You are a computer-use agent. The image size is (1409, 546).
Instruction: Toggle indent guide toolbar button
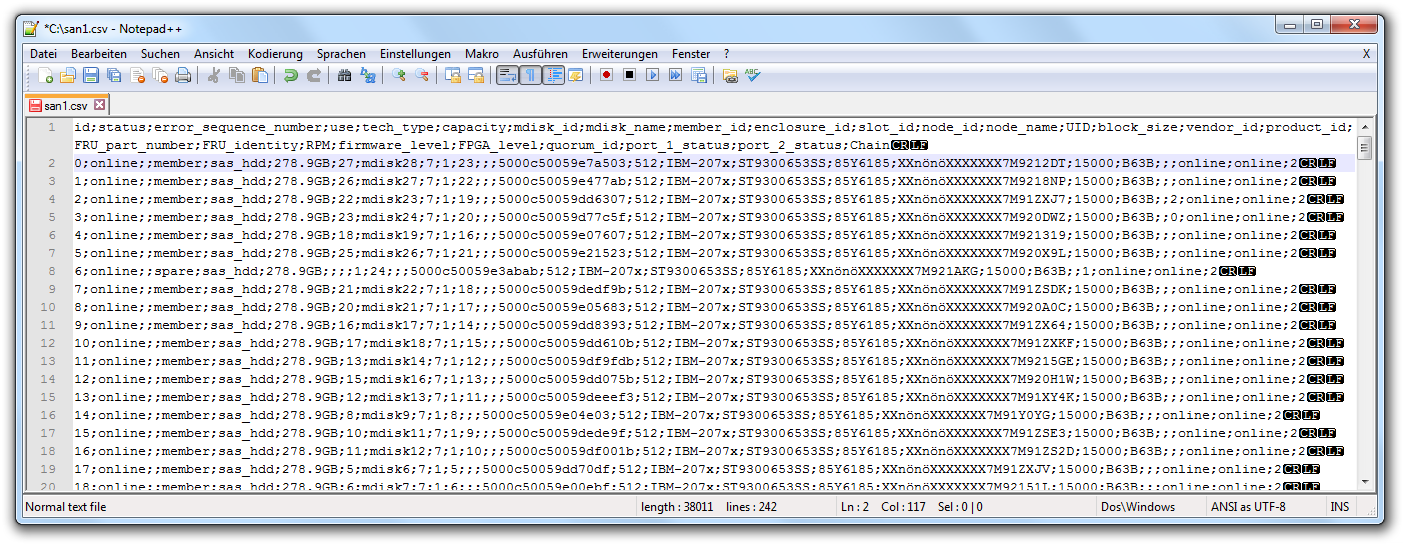(553, 75)
